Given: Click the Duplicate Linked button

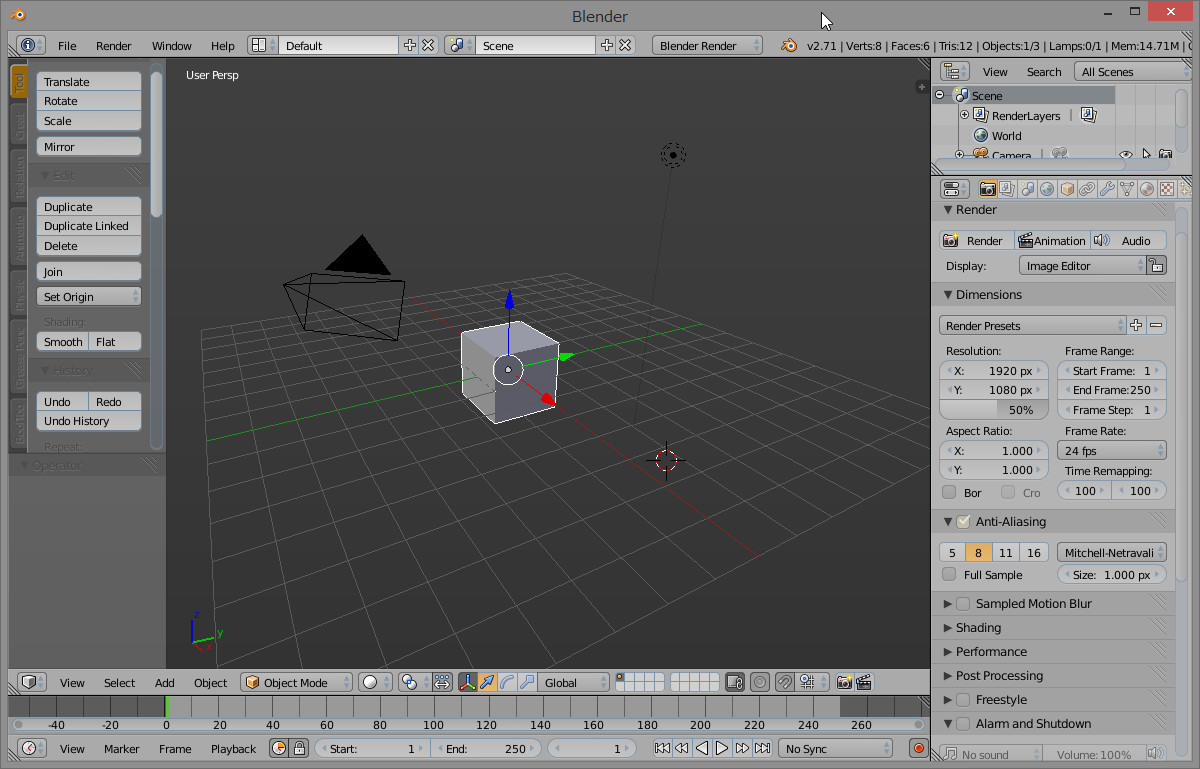Looking at the screenshot, I should click(x=89, y=226).
